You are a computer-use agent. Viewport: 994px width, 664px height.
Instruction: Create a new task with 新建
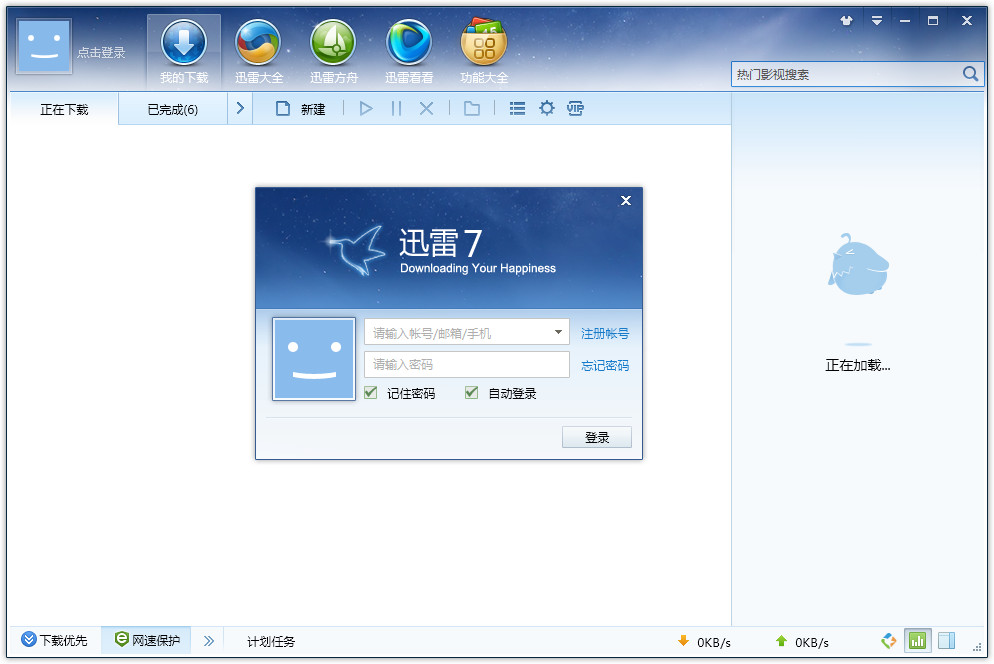point(300,109)
